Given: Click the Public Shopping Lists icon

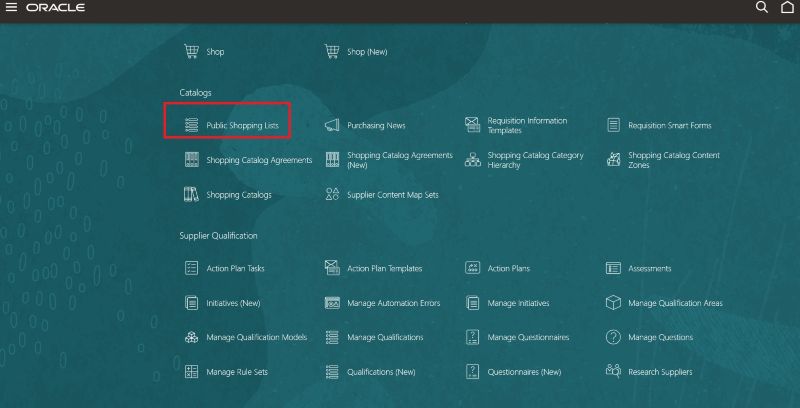Looking at the screenshot, I should tap(191, 125).
